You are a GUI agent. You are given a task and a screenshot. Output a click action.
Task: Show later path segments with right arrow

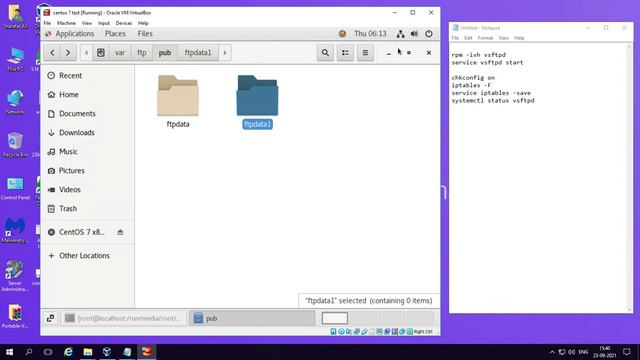pos(225,53)
